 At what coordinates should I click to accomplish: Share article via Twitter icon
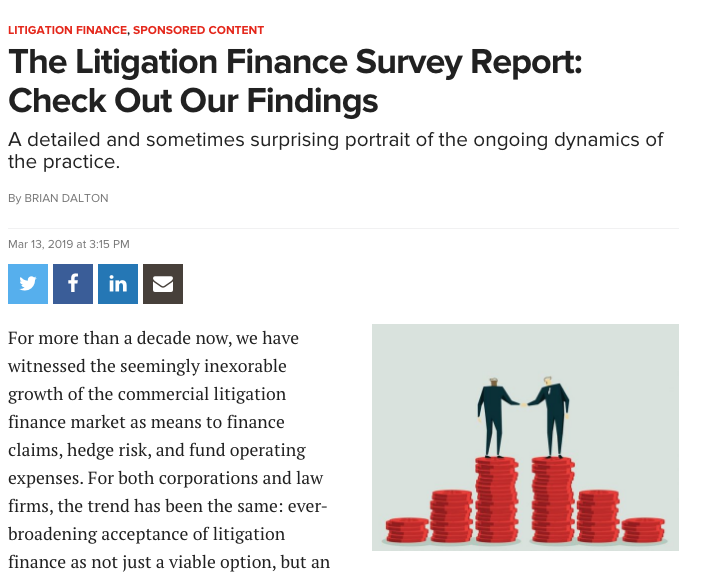click(x=28, y=284)
